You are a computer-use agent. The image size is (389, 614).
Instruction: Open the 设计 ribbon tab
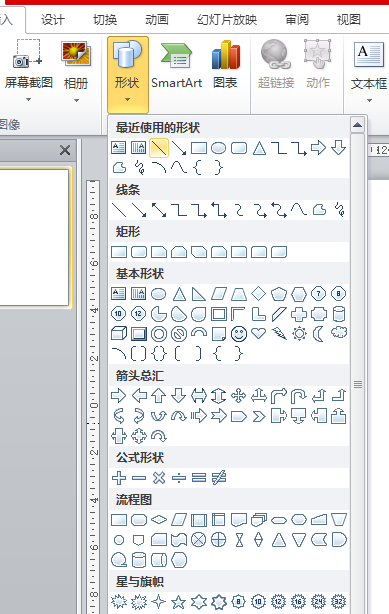[x=53, y=19]
